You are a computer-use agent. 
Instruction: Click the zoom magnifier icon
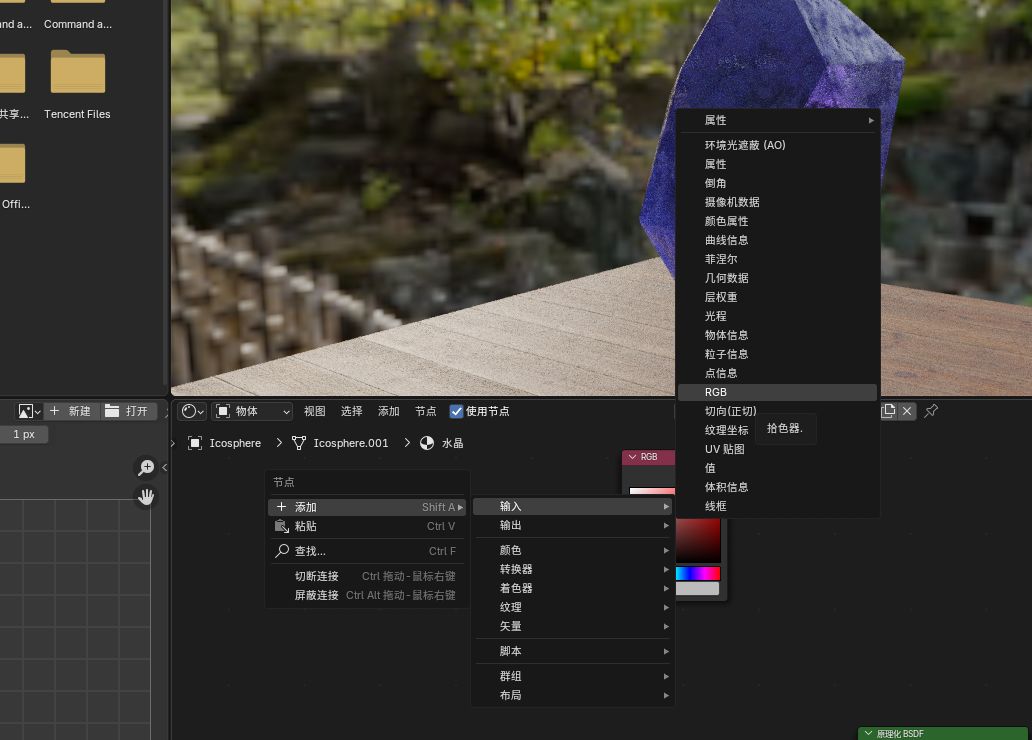pyautogui.click(x=145, y=467)
